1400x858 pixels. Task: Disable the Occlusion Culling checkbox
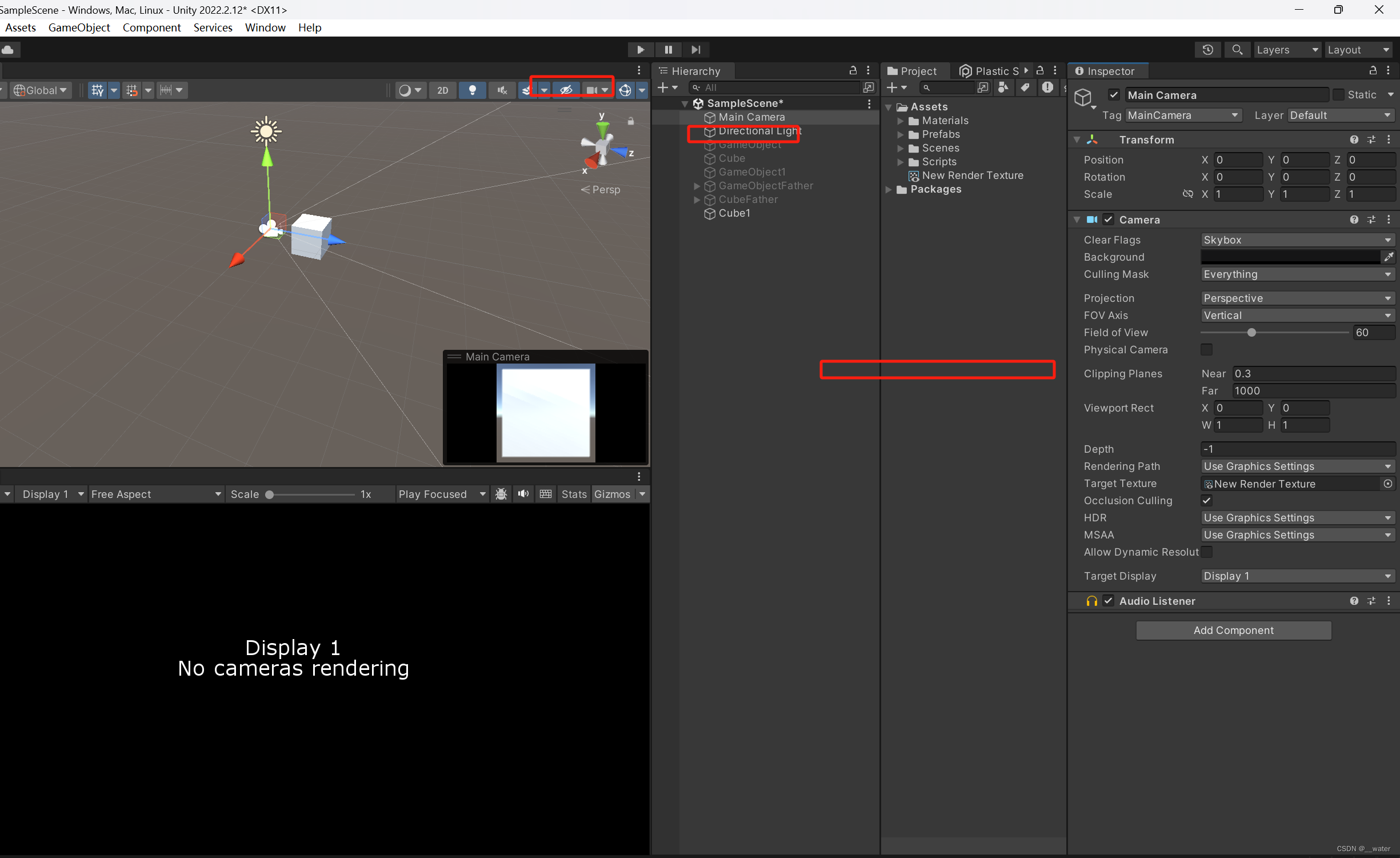tap(1207, 500)
